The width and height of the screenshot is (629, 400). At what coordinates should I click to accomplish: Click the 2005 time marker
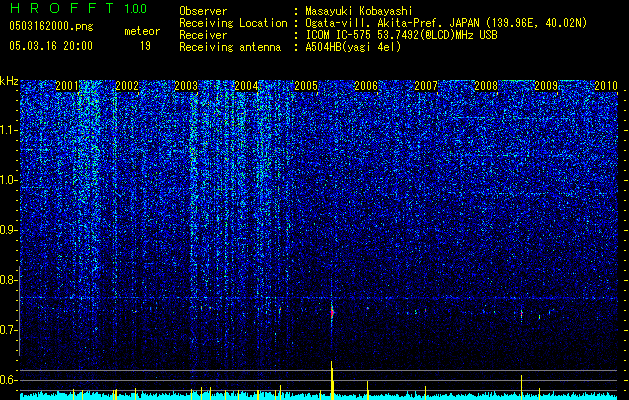click(x=306, y=85)
